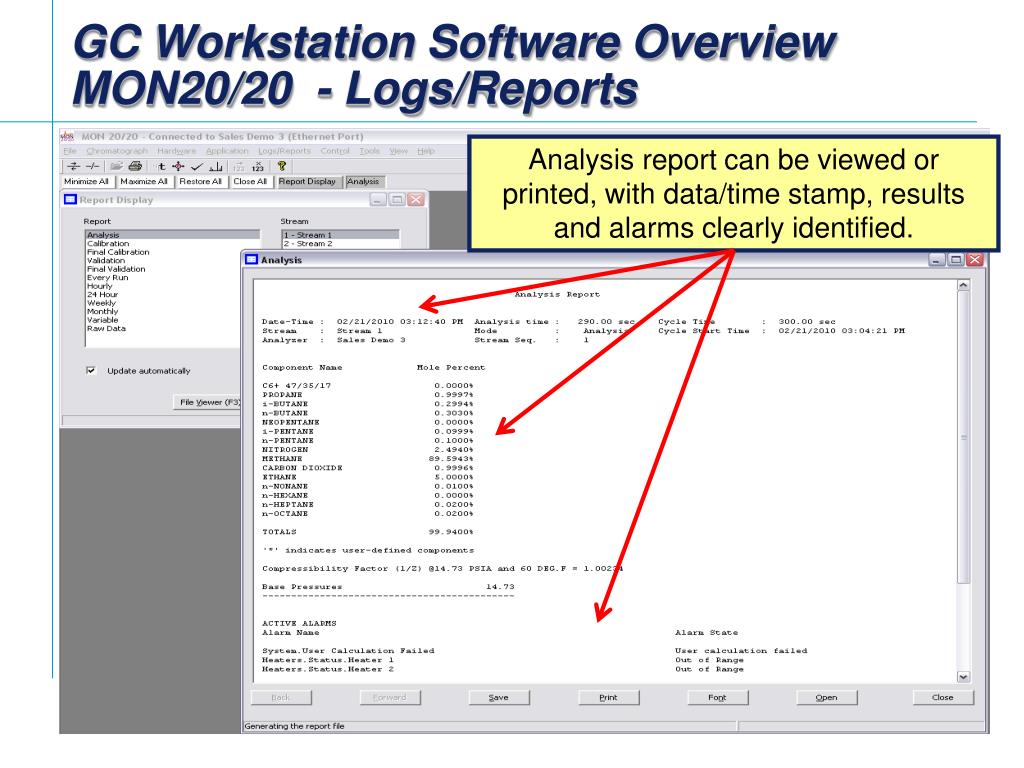1024x768 pixels.
Task: Click the Close button in the Analysis window
Action: 942,697
